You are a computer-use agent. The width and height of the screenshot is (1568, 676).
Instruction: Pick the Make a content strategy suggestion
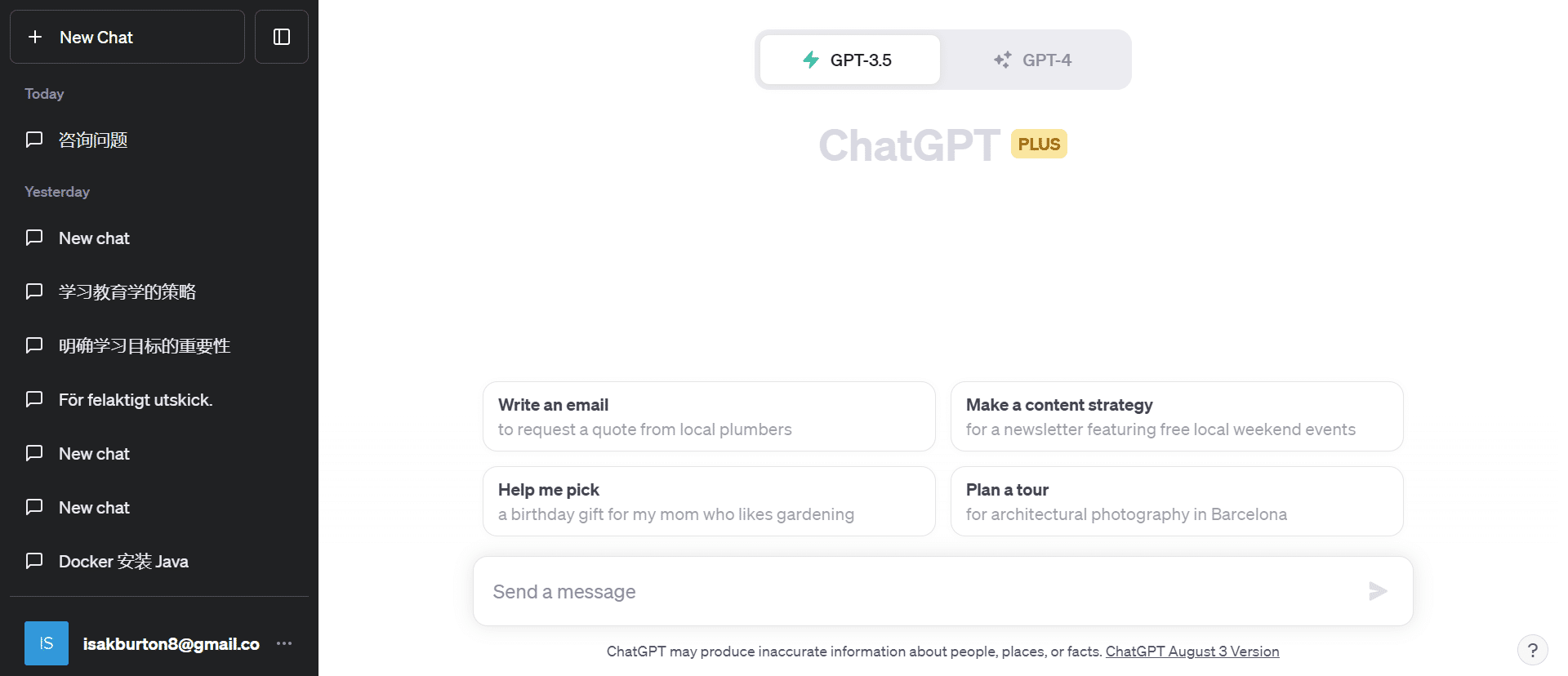pos(1176,416)
